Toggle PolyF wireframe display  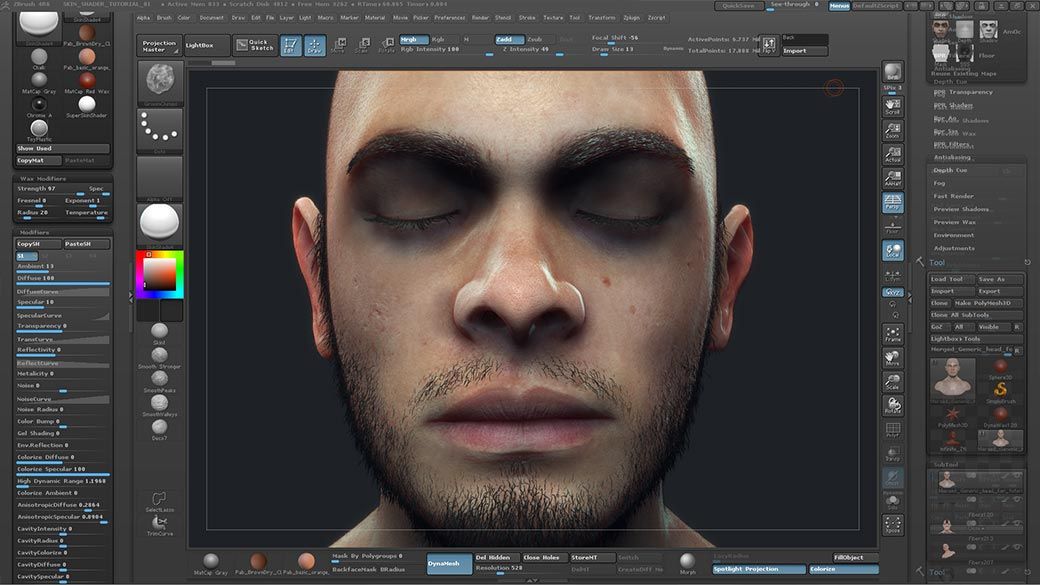coord(893,430)
